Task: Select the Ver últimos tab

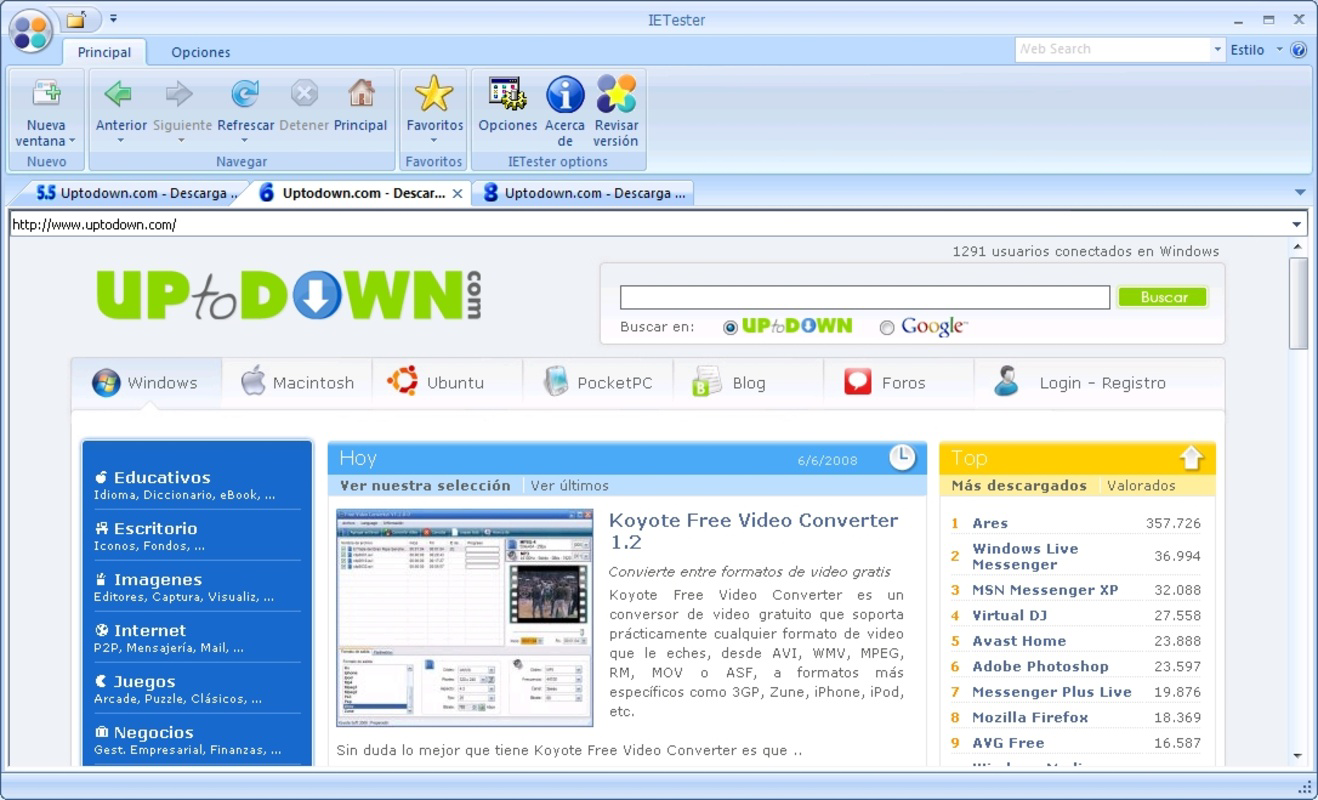Action: 569,486
